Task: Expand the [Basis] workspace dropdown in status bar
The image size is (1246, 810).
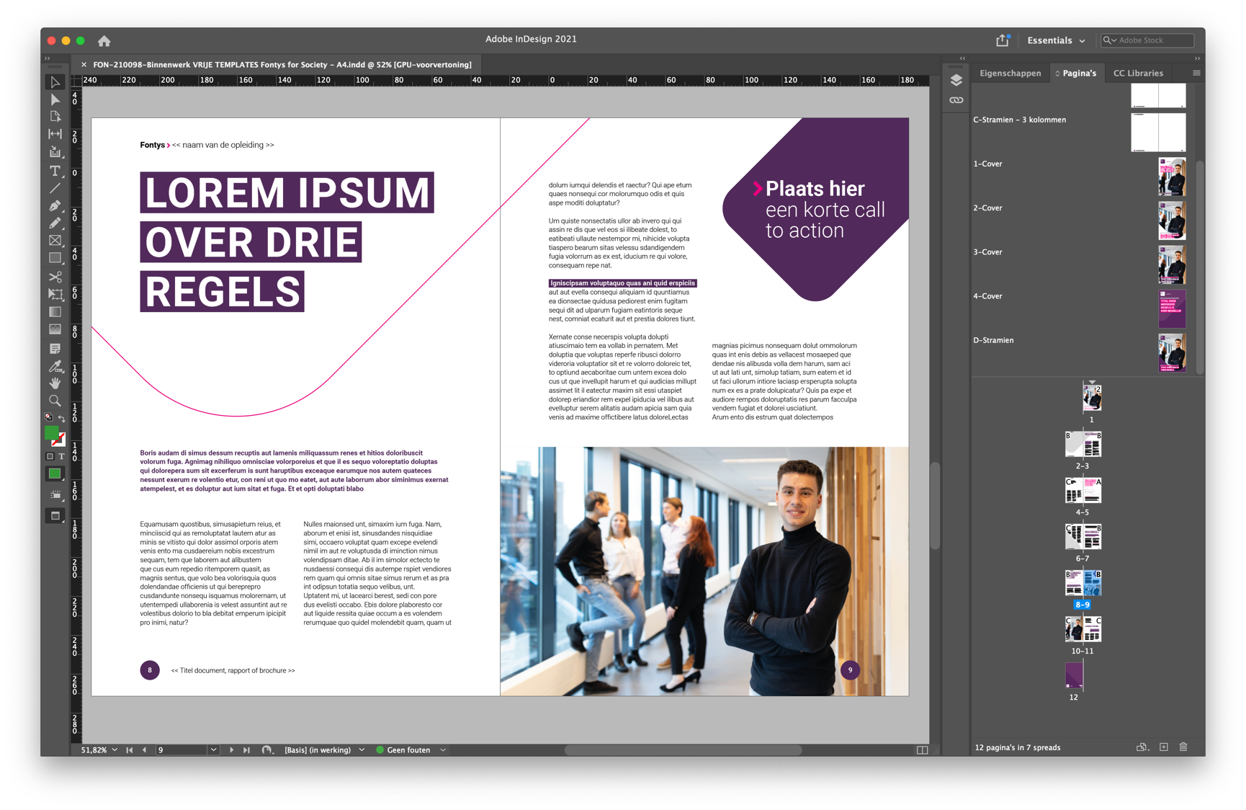Action: [360, 748]
